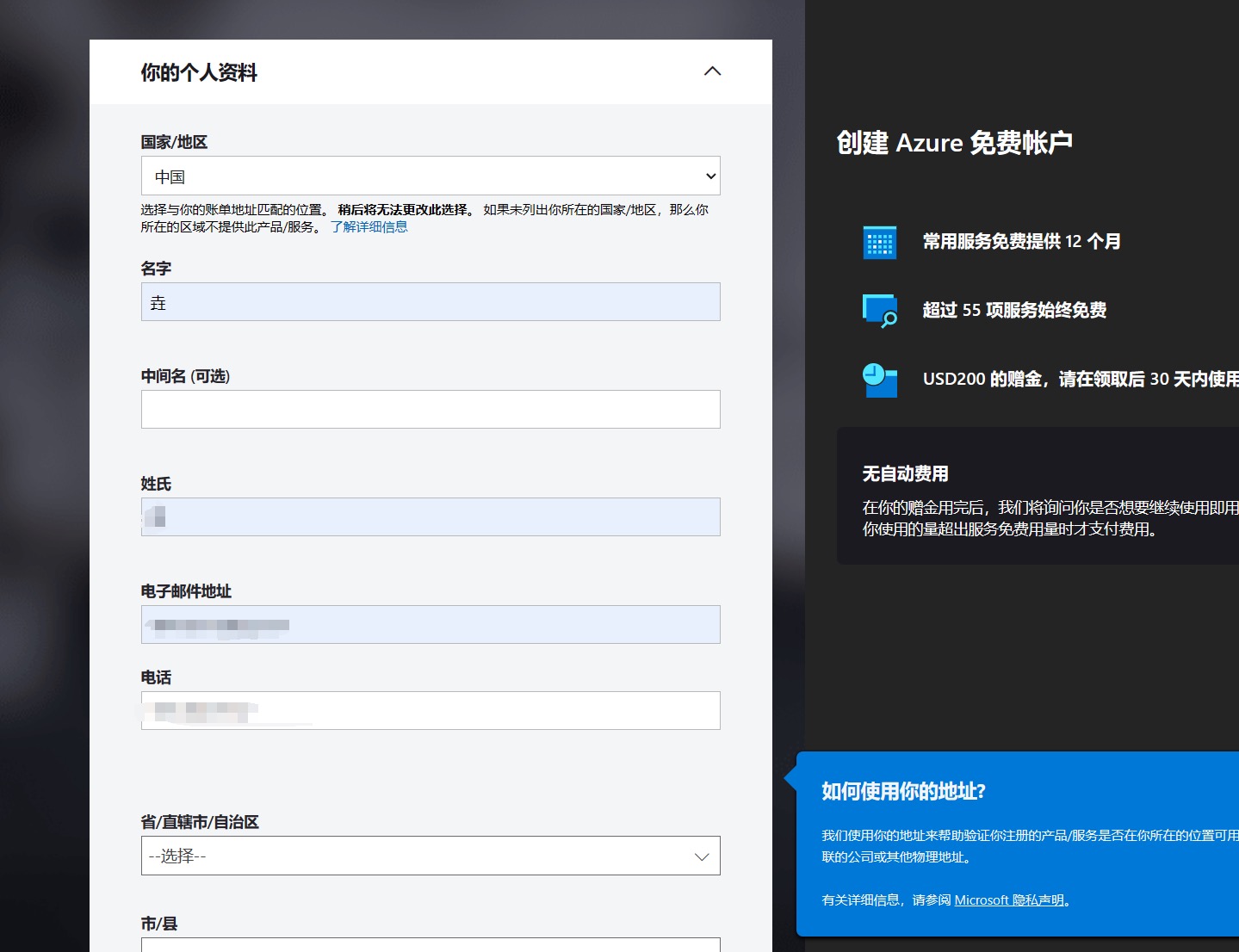
Task: Click the 超过 55 项服务始终免费 text
Action: point(1014,311)
